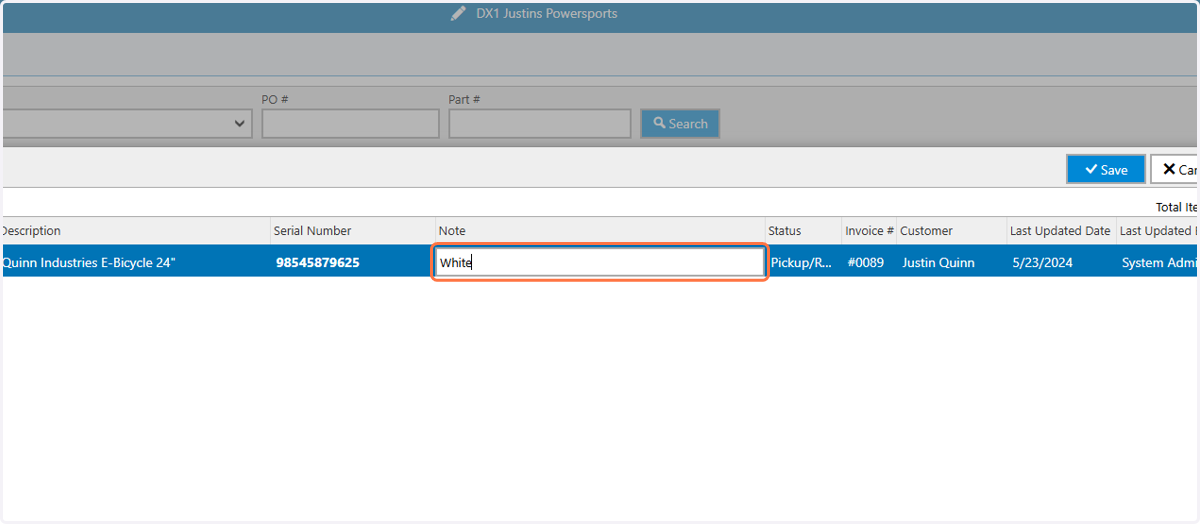Select Quinn Industries E-Bicycle 24" cell
Viewport: 1200px width, 524px height.
tap(135, 262)
